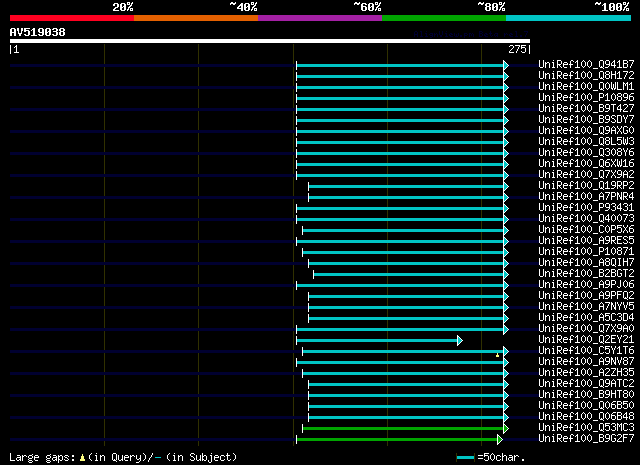Click the AV519038 query name
Screen dimensions: 640x465
pos(38,32)
